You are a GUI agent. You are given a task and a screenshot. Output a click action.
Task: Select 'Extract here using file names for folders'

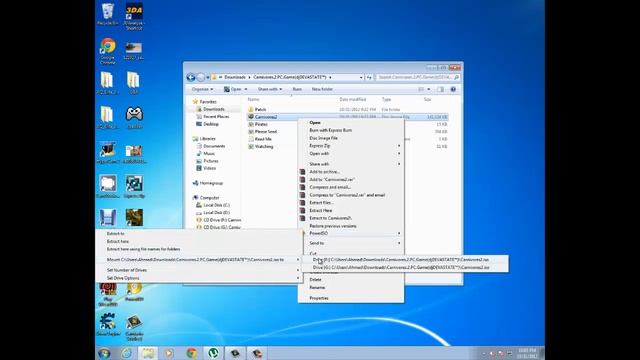click(x=143, y=249)
